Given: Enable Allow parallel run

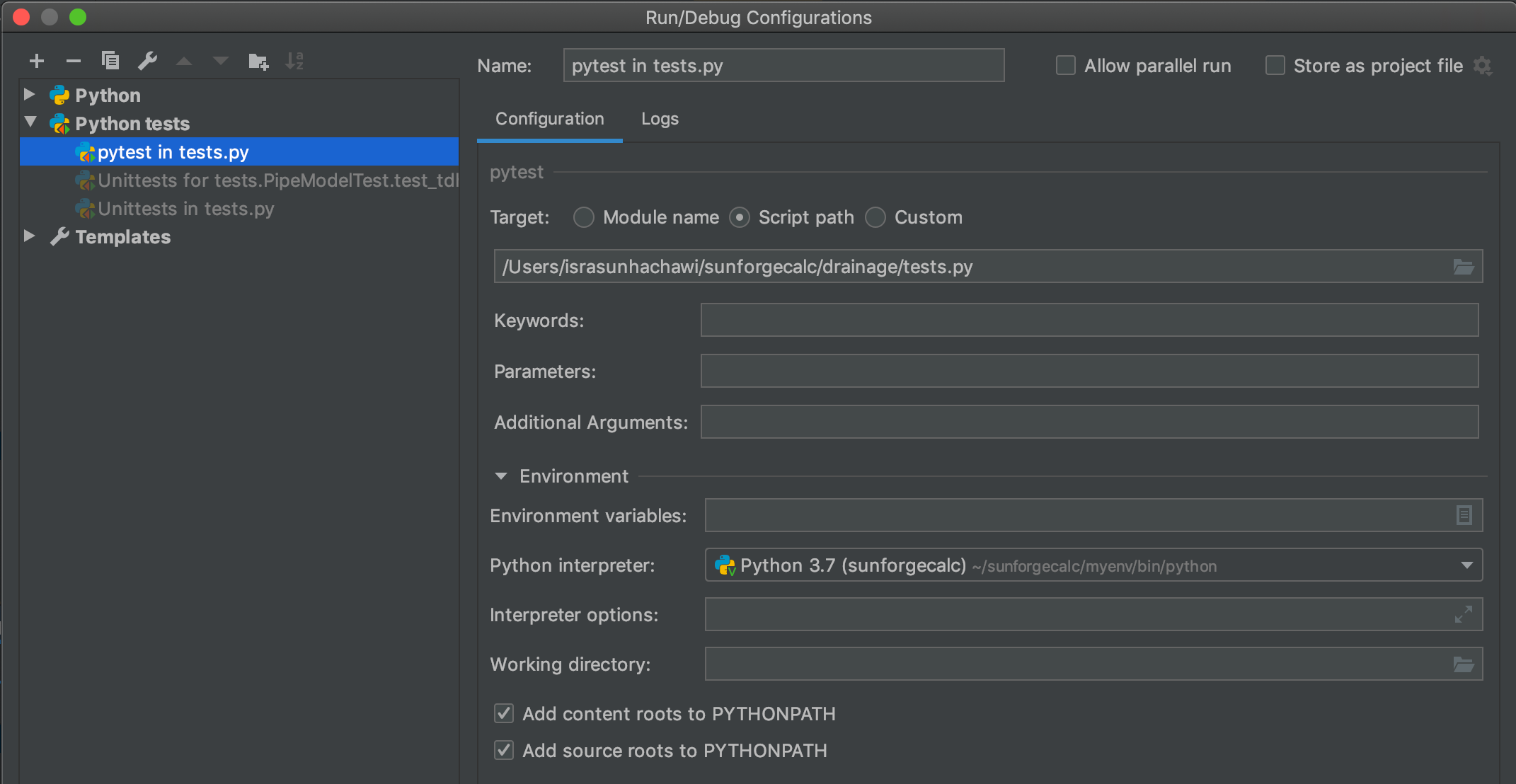Looking at the screenshot, I should 1065,65.
